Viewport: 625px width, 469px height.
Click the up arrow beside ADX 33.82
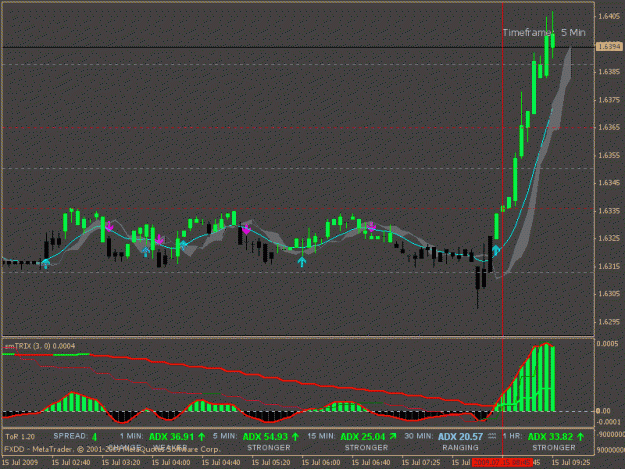point(580,436)
